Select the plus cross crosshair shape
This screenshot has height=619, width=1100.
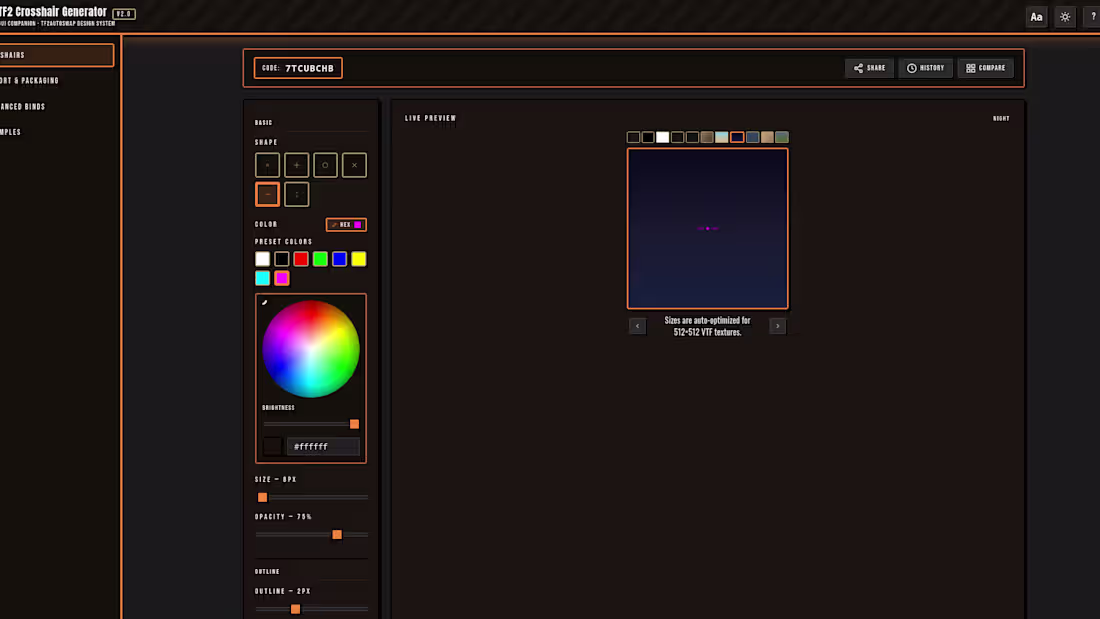point(296,165)
